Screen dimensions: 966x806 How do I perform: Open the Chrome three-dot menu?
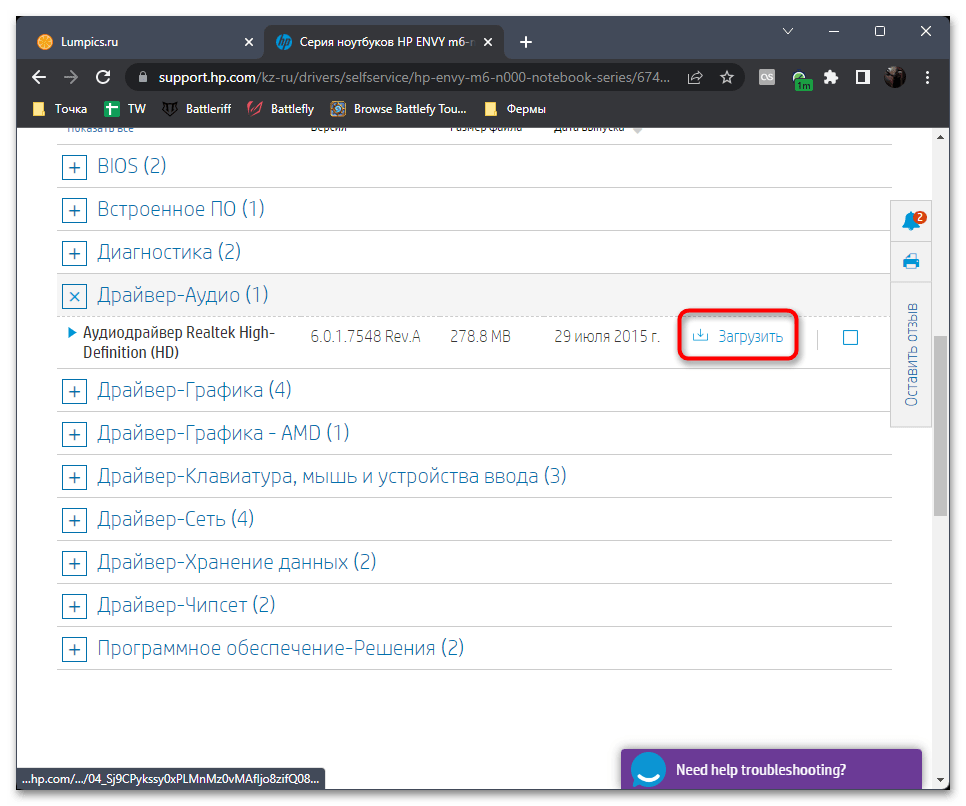(927, 77)
